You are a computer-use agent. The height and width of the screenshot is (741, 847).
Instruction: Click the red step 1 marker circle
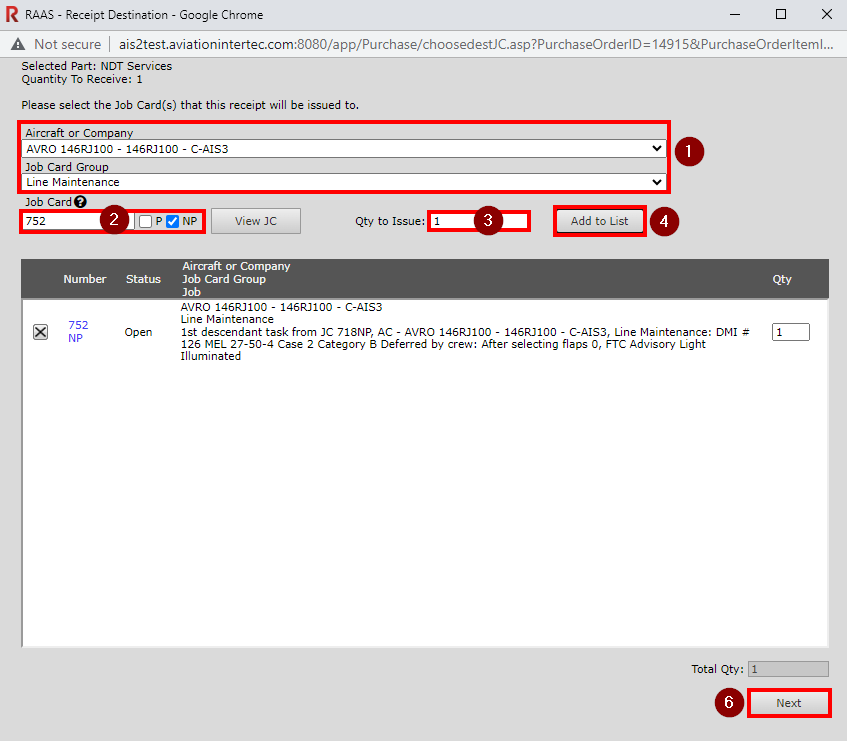point(688,152)
